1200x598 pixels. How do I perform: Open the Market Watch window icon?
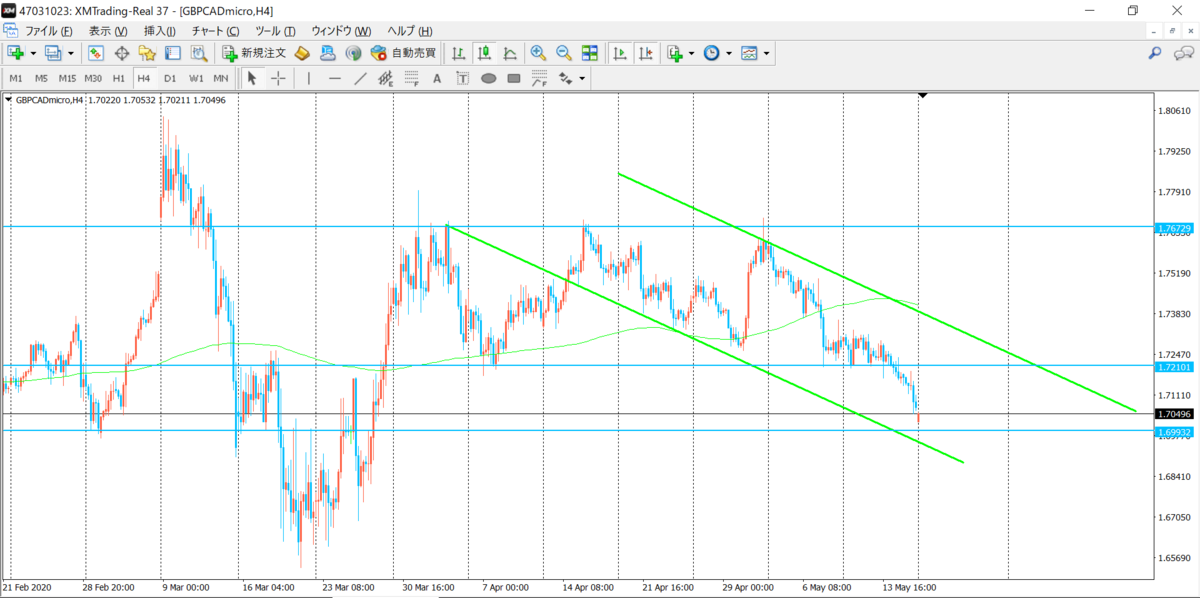click(96, 53)
